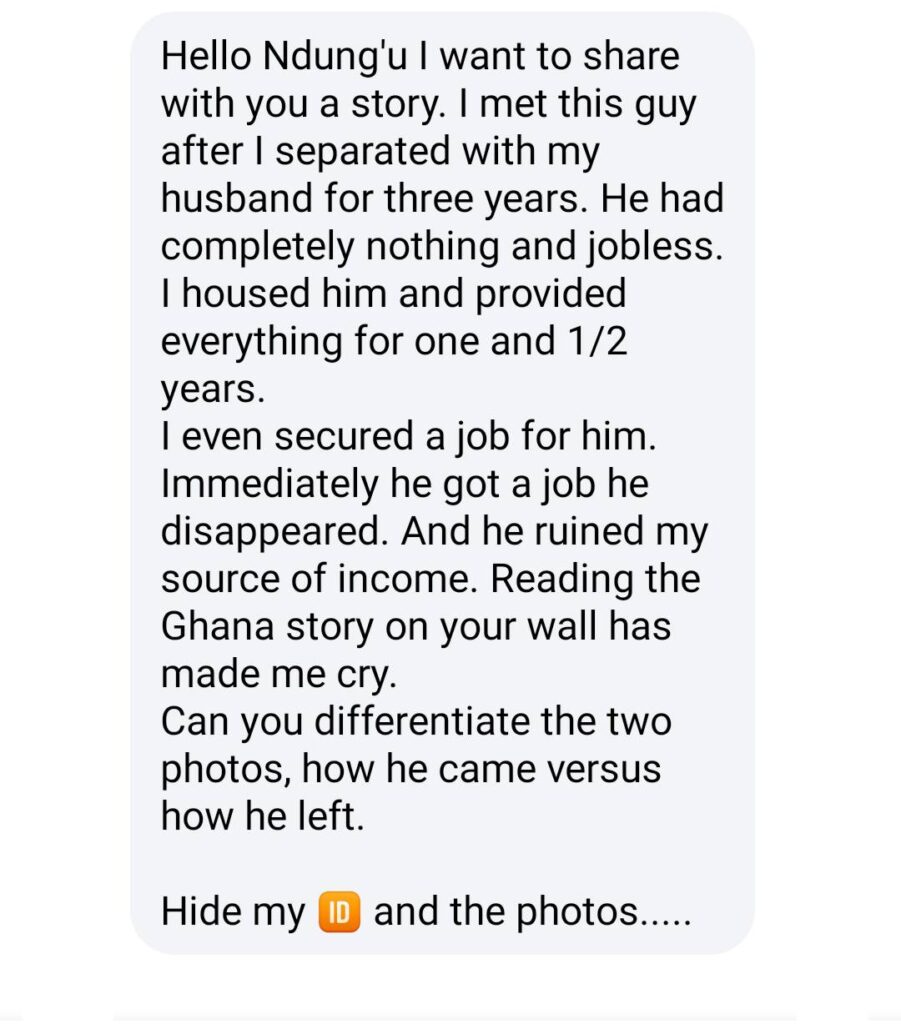901x1024 pixels.
Task: Click the orange ID emoji icon
Action: [338, 910]
